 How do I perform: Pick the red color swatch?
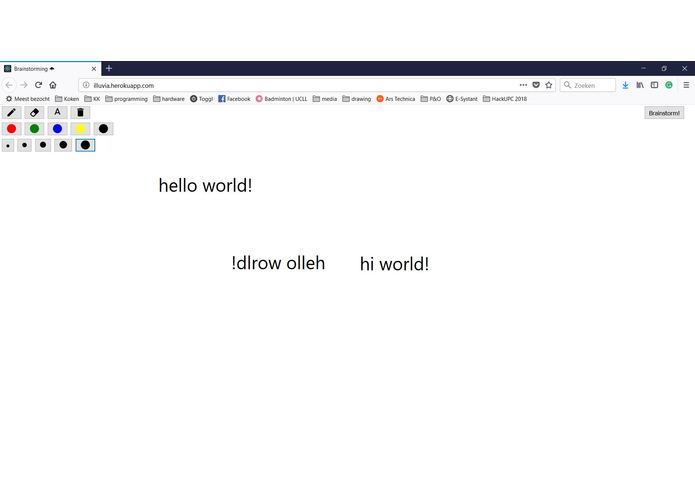click(12, 129)
